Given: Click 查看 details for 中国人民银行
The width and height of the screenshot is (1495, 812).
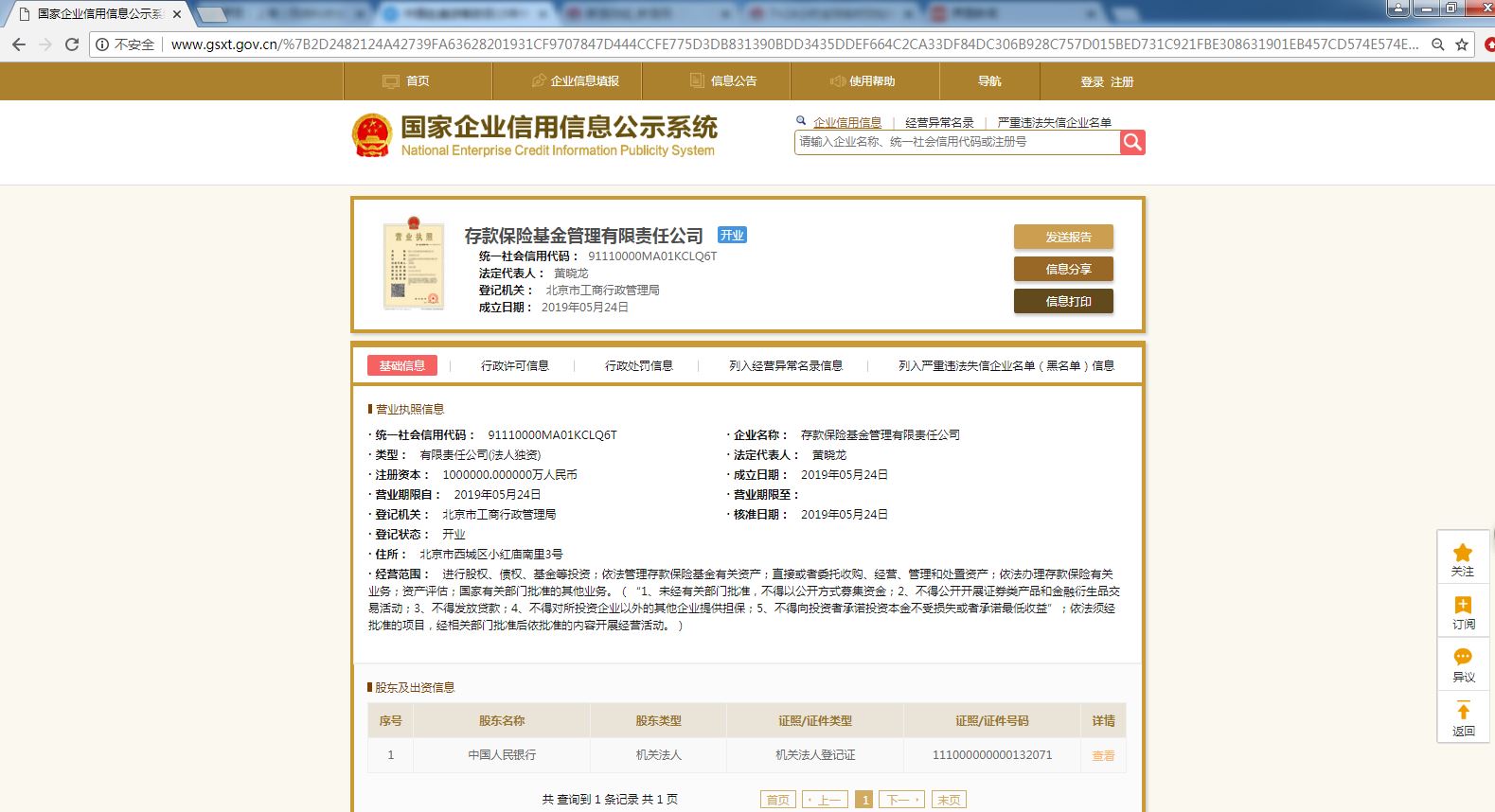Looking at the screenshot, I should (1103, 755).
